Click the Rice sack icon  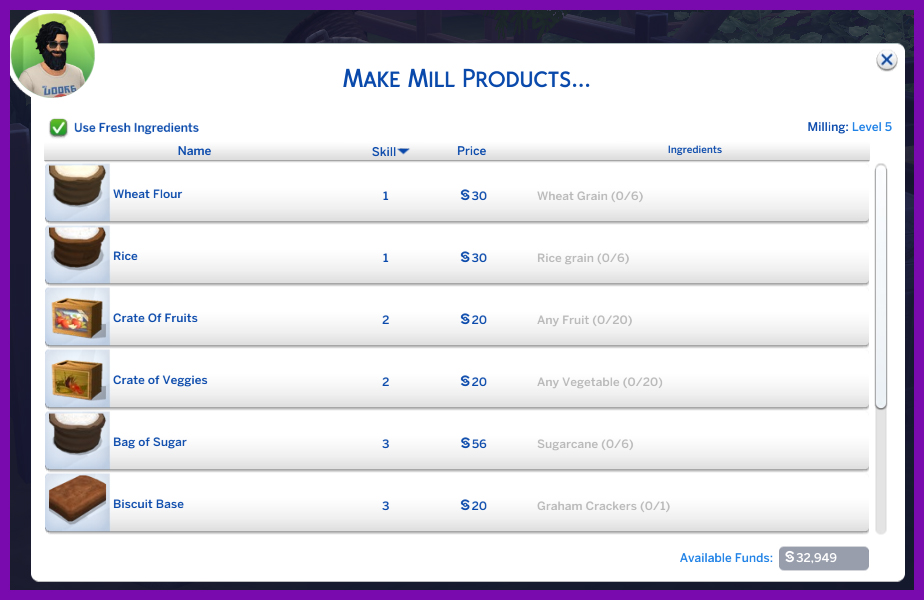(77, 254)
